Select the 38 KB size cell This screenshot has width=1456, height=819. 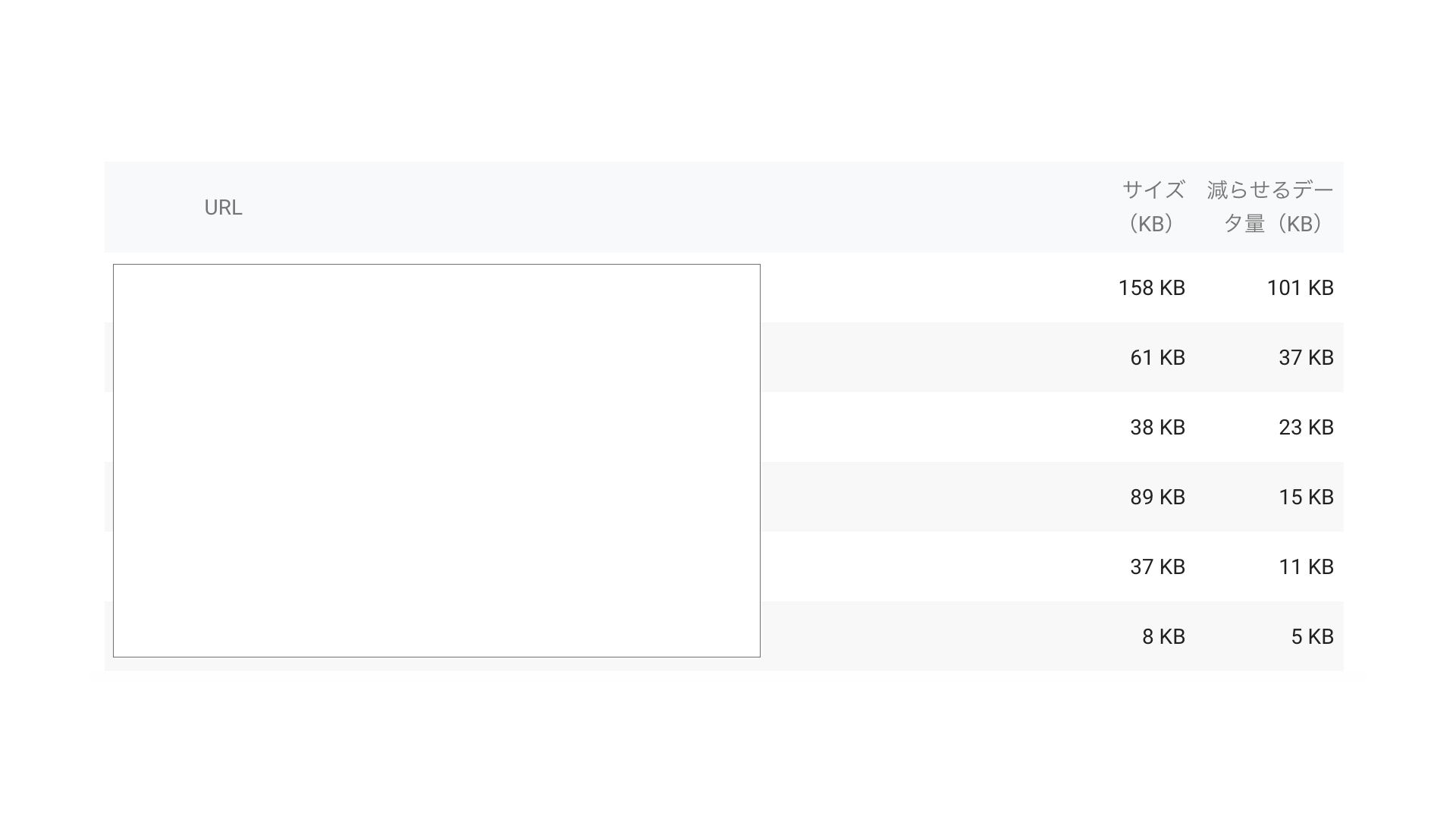1157,428
